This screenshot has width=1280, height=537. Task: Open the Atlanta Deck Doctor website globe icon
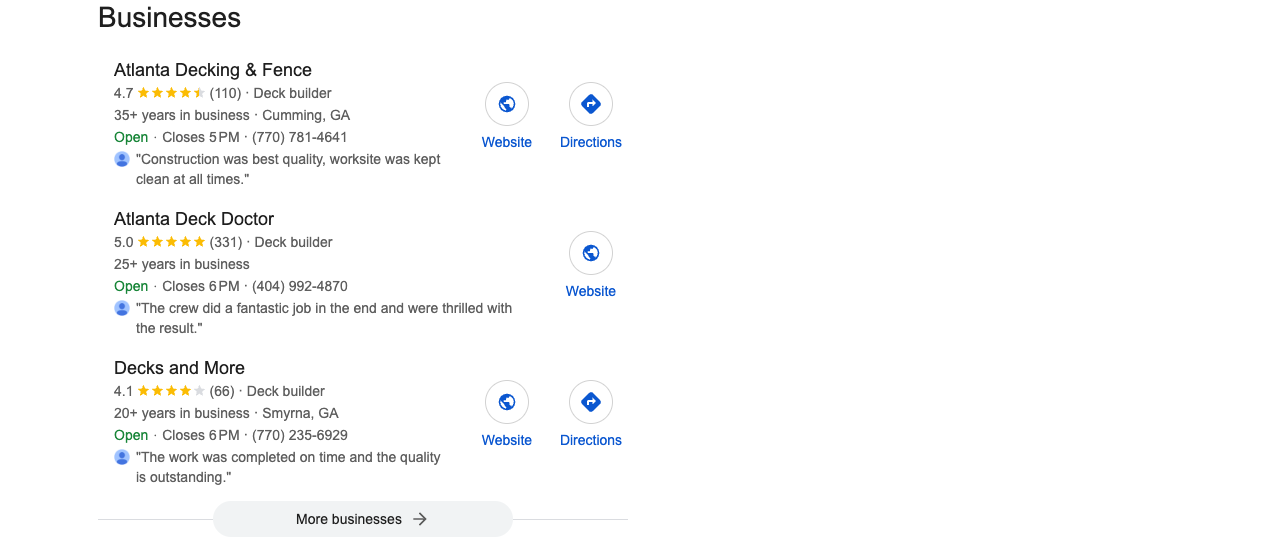tap(591, 253)
